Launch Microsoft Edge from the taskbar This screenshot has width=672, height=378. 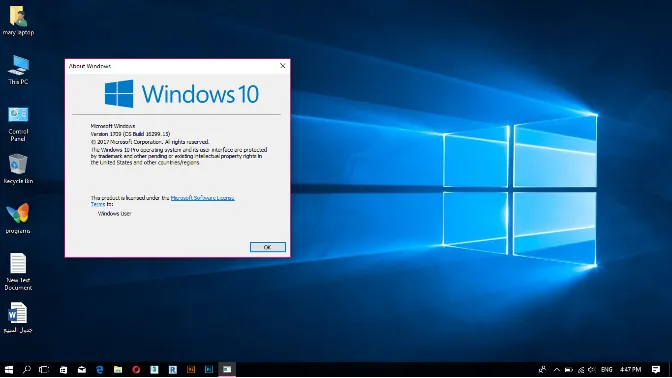(x=100, y=369)
